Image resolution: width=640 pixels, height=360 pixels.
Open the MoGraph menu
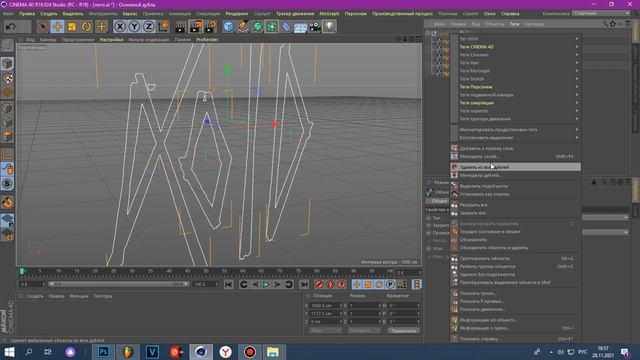[x=329, y=13]
